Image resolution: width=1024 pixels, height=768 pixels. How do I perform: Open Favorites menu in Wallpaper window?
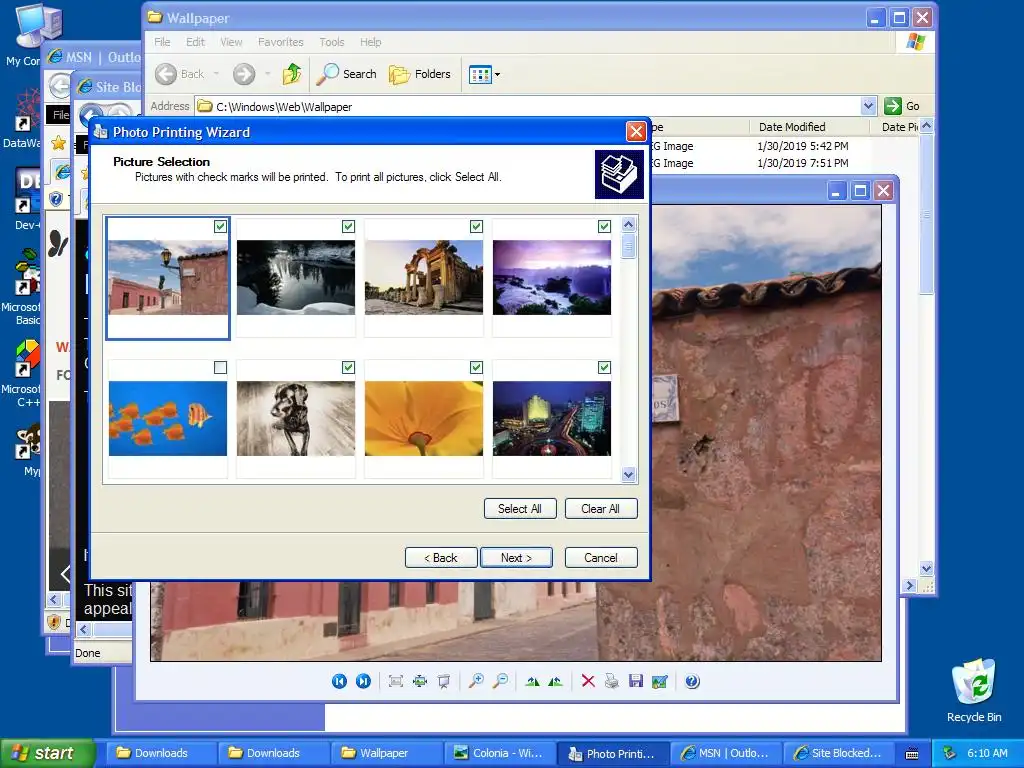tap(281, 42)
